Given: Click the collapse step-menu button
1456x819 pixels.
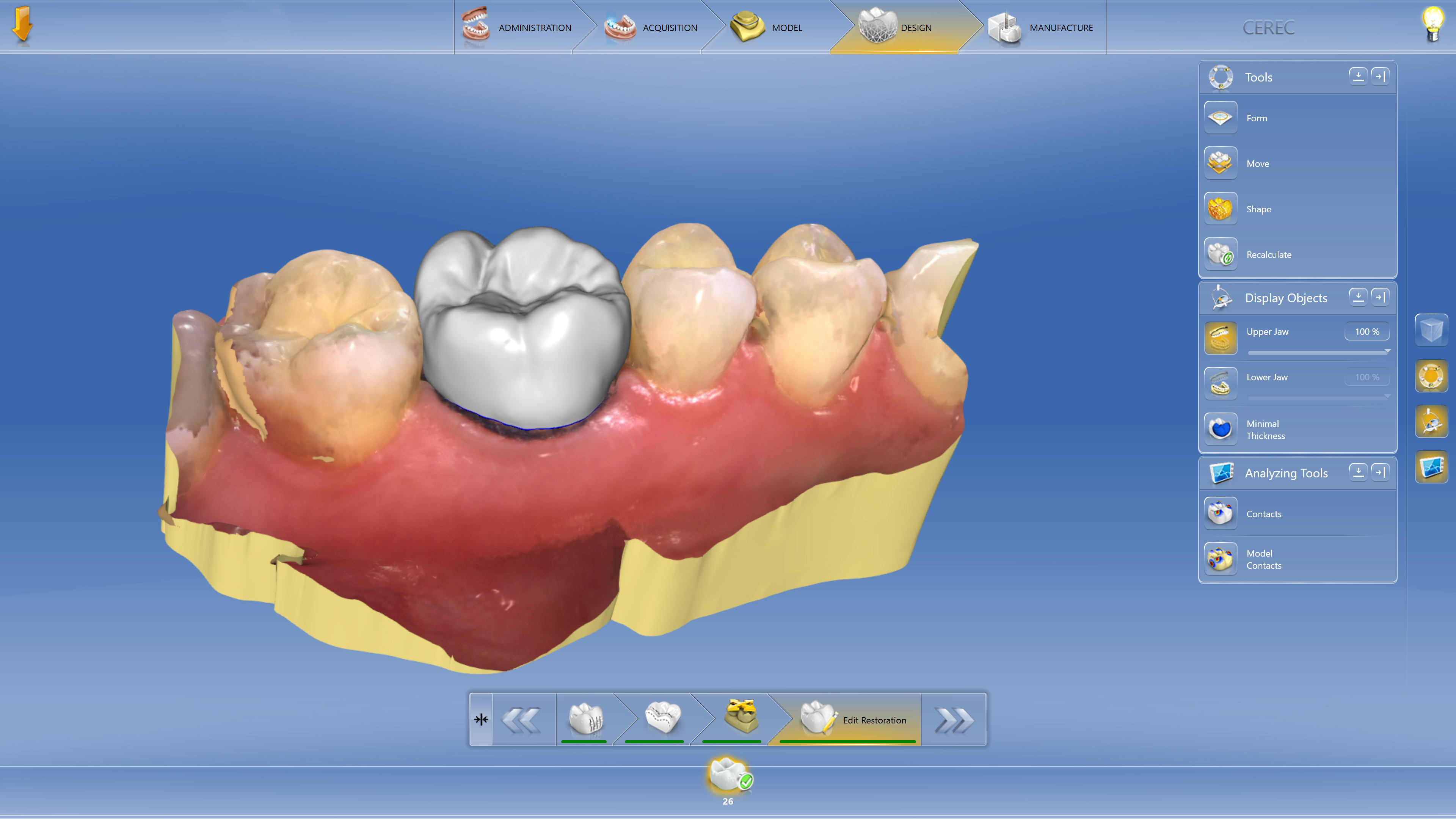Looking at the screenshot, I should [x=481, y=720].
